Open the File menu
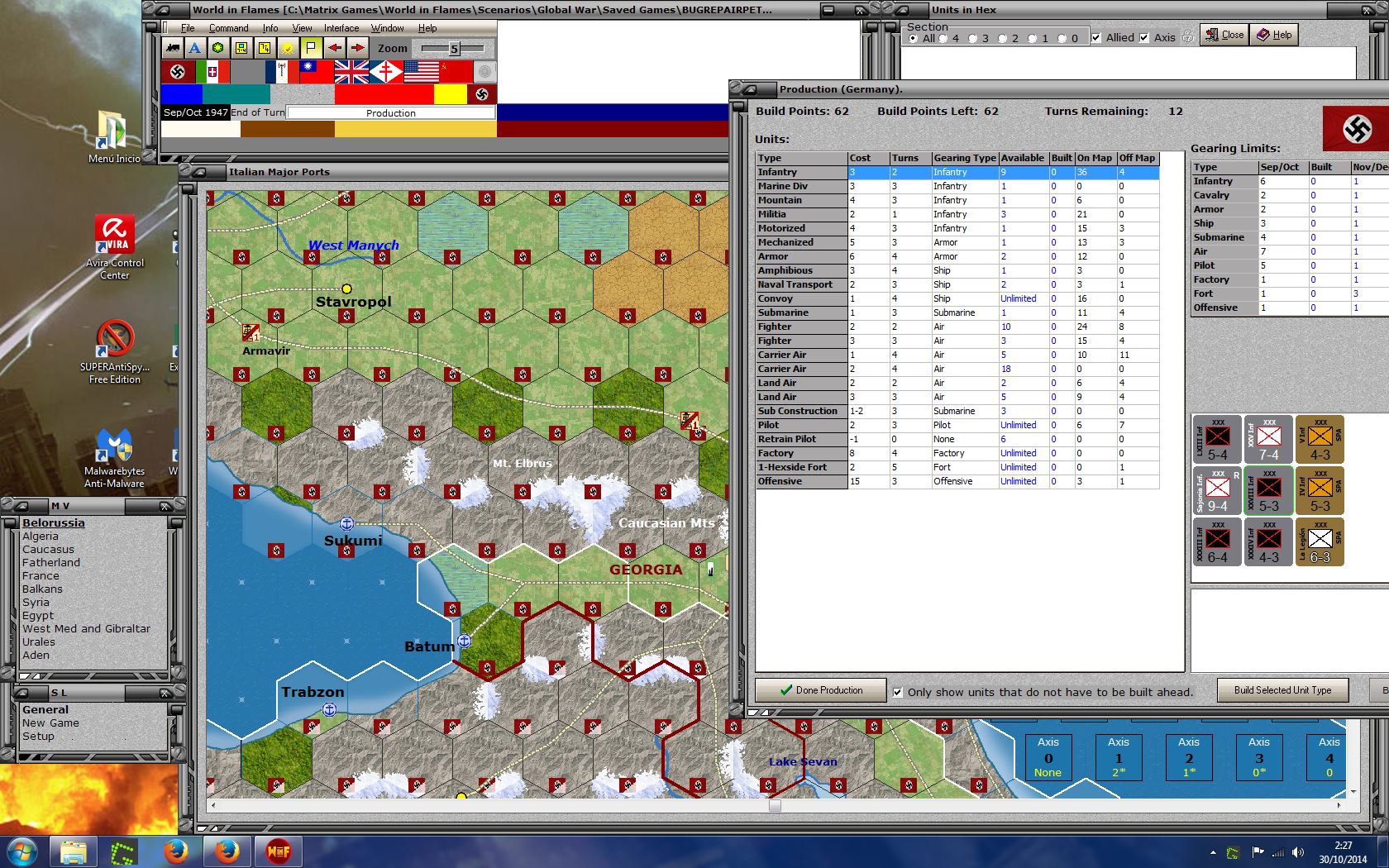 click(188, 28)
